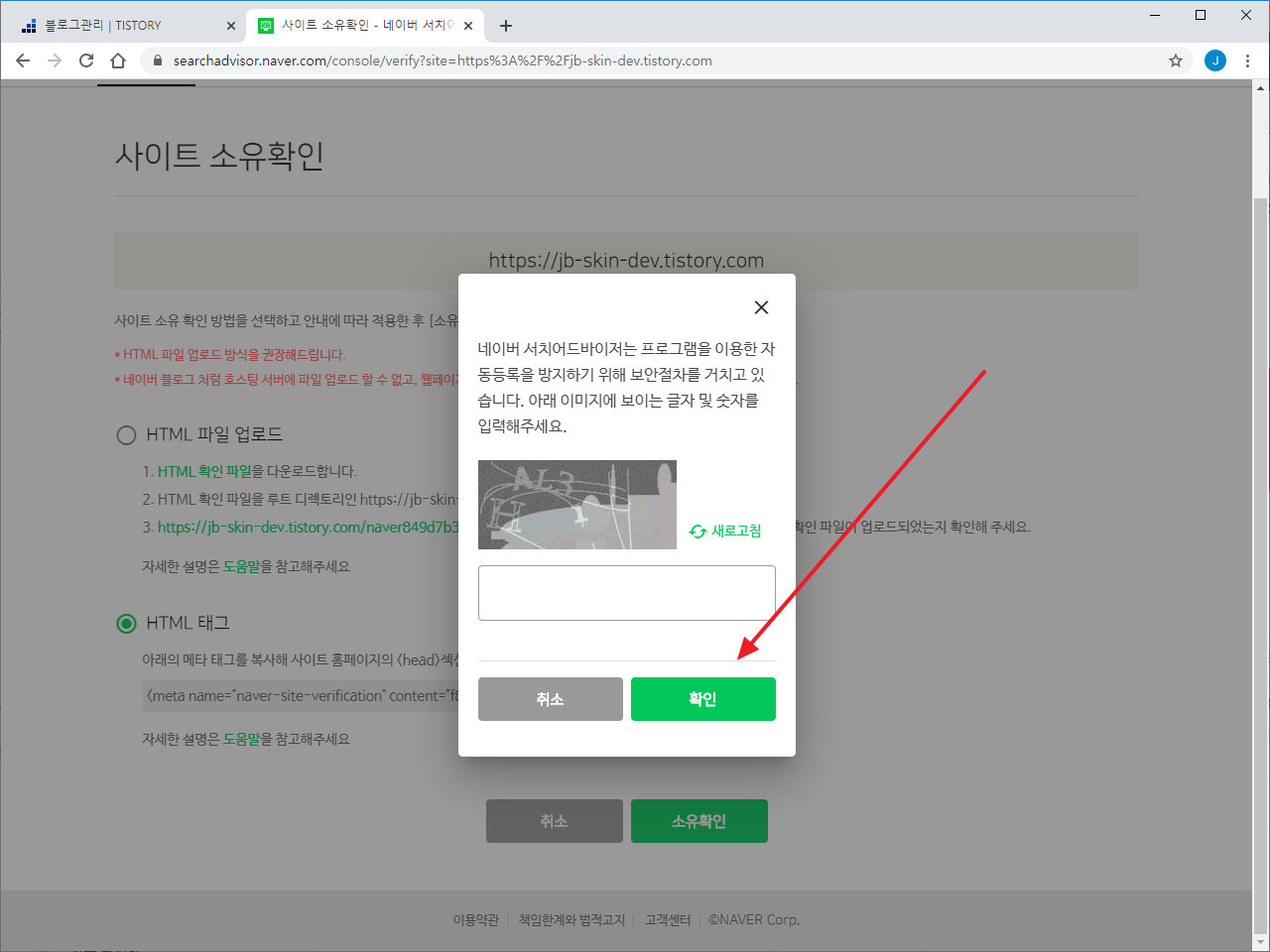Close the 블로그관리 TISTORY tab
This screenshot has height=952, width=1270.
[231, 26]
